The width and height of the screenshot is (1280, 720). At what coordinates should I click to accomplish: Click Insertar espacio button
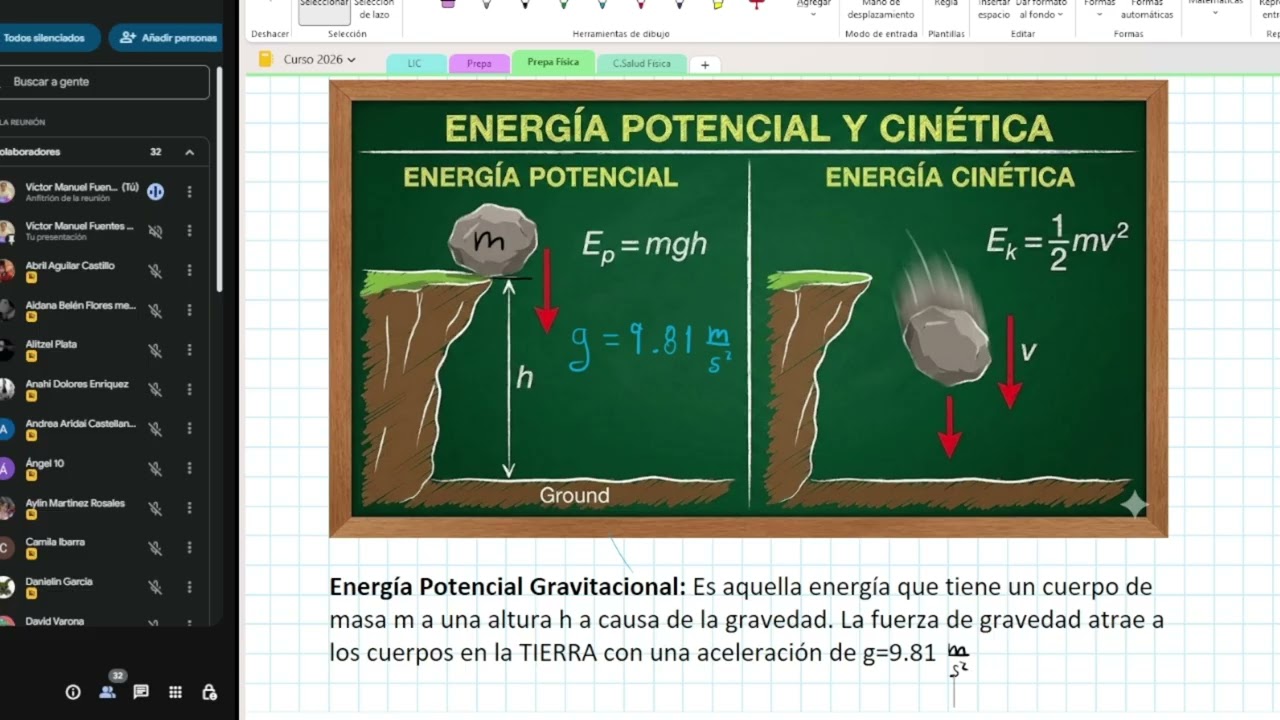(994, 9)
